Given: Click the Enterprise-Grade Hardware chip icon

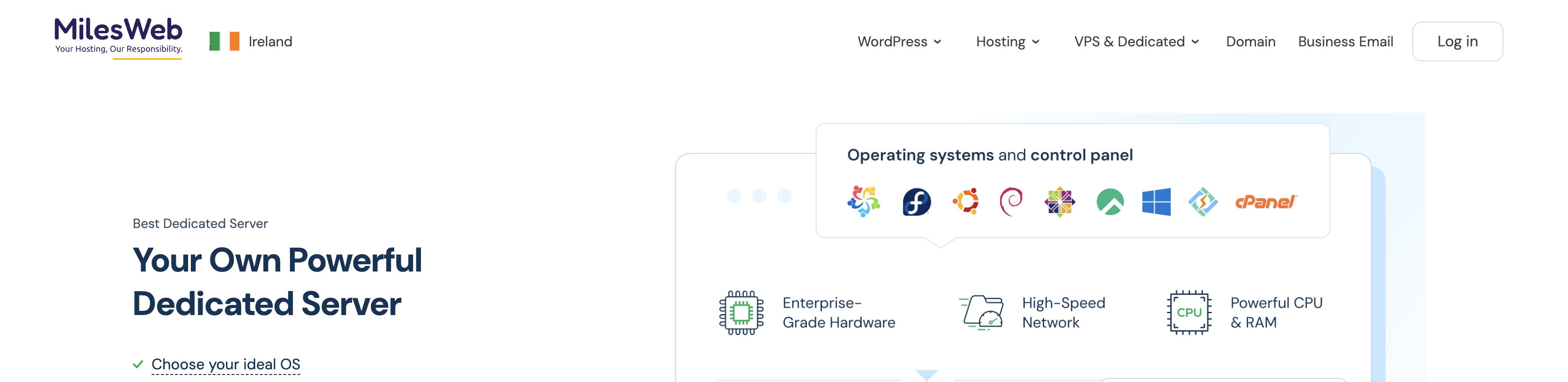Looking at the screenshot, I should click(x=741, y=313).
